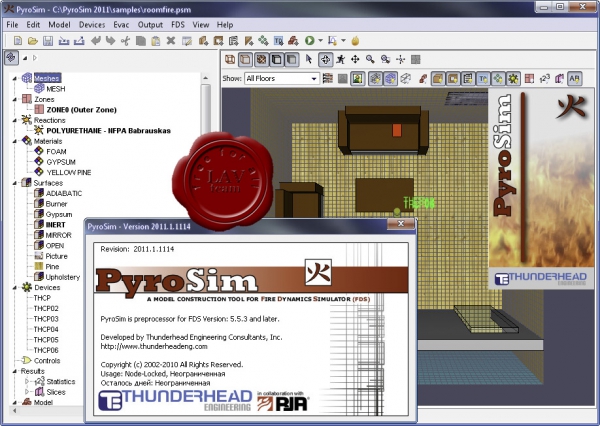The image size is (600, 426).
Task: Add a new hole
Action: 218,41
